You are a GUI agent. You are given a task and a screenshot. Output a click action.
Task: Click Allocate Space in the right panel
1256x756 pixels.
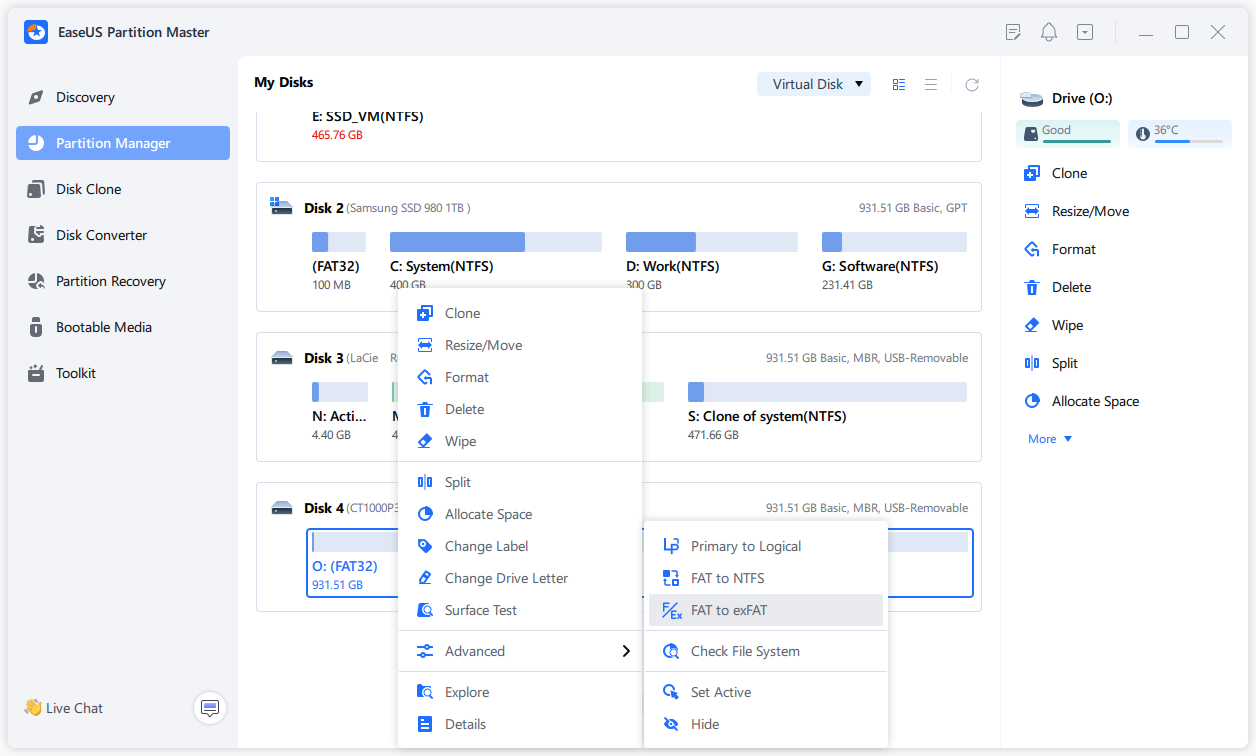point(1081,401)
